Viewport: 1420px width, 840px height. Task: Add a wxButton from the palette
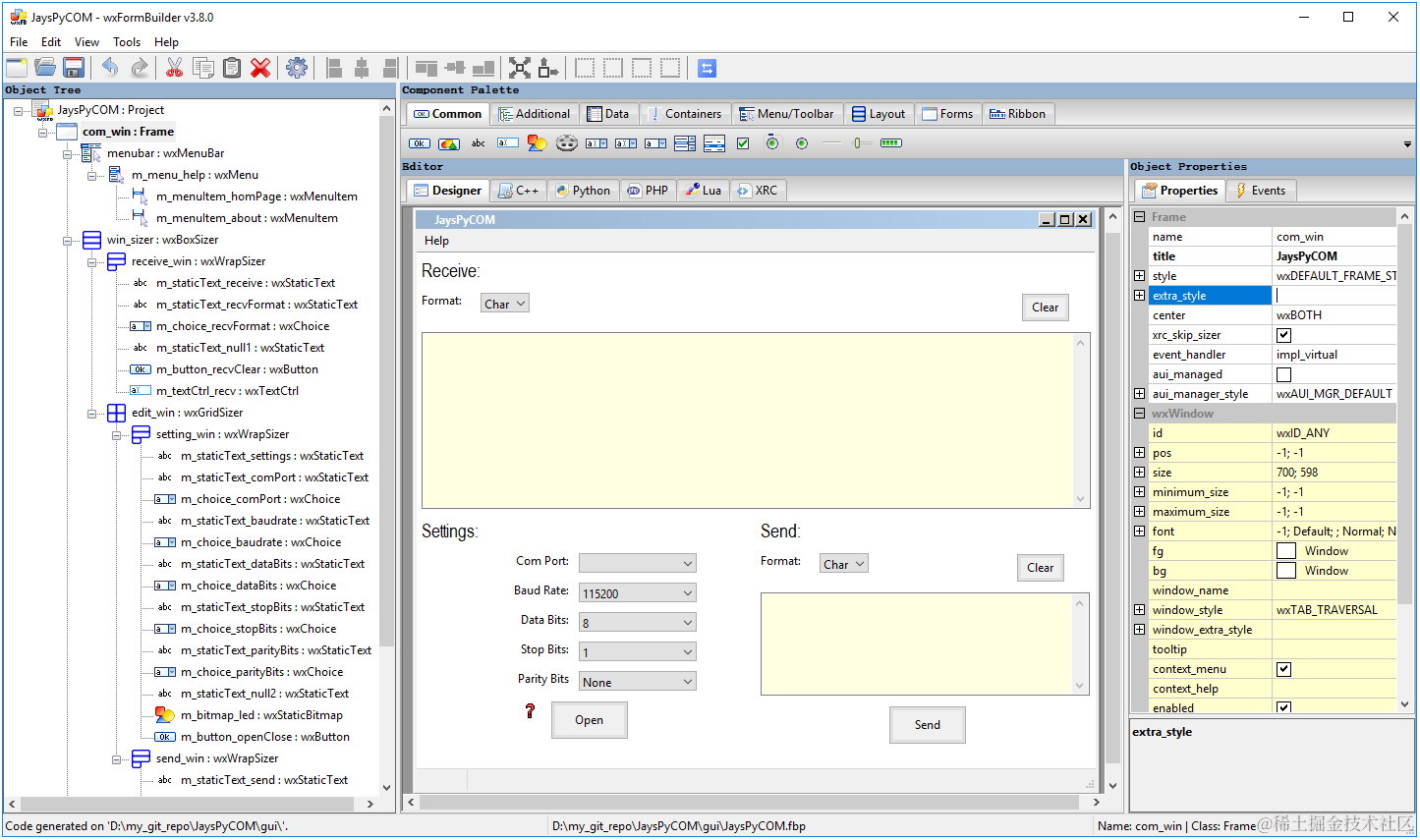420,143
